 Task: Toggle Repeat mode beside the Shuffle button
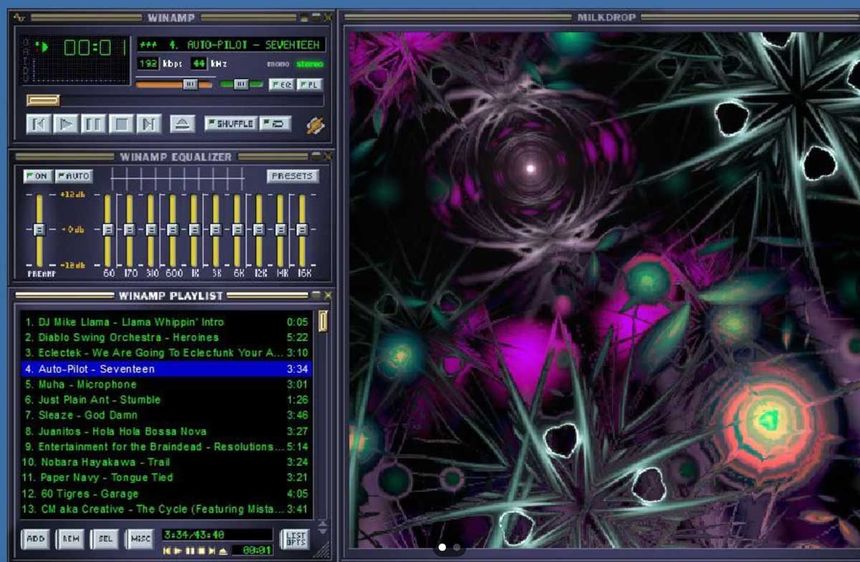[275, 124]
